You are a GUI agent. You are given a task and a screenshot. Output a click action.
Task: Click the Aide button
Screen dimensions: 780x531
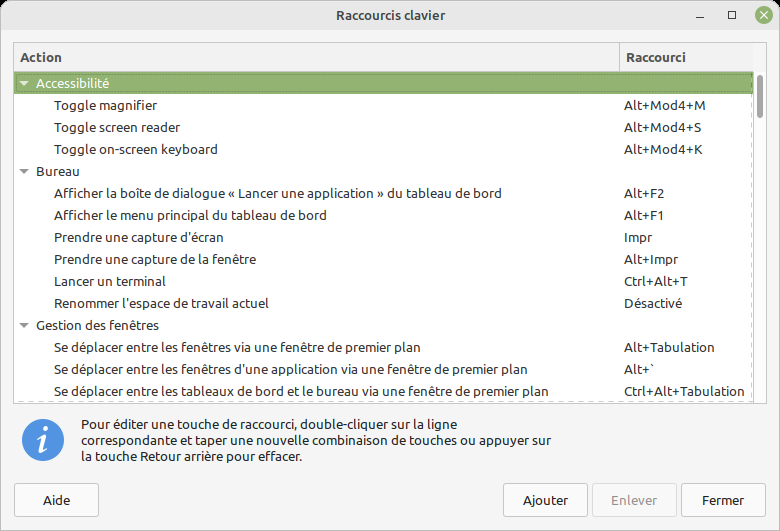coord(56,500)
